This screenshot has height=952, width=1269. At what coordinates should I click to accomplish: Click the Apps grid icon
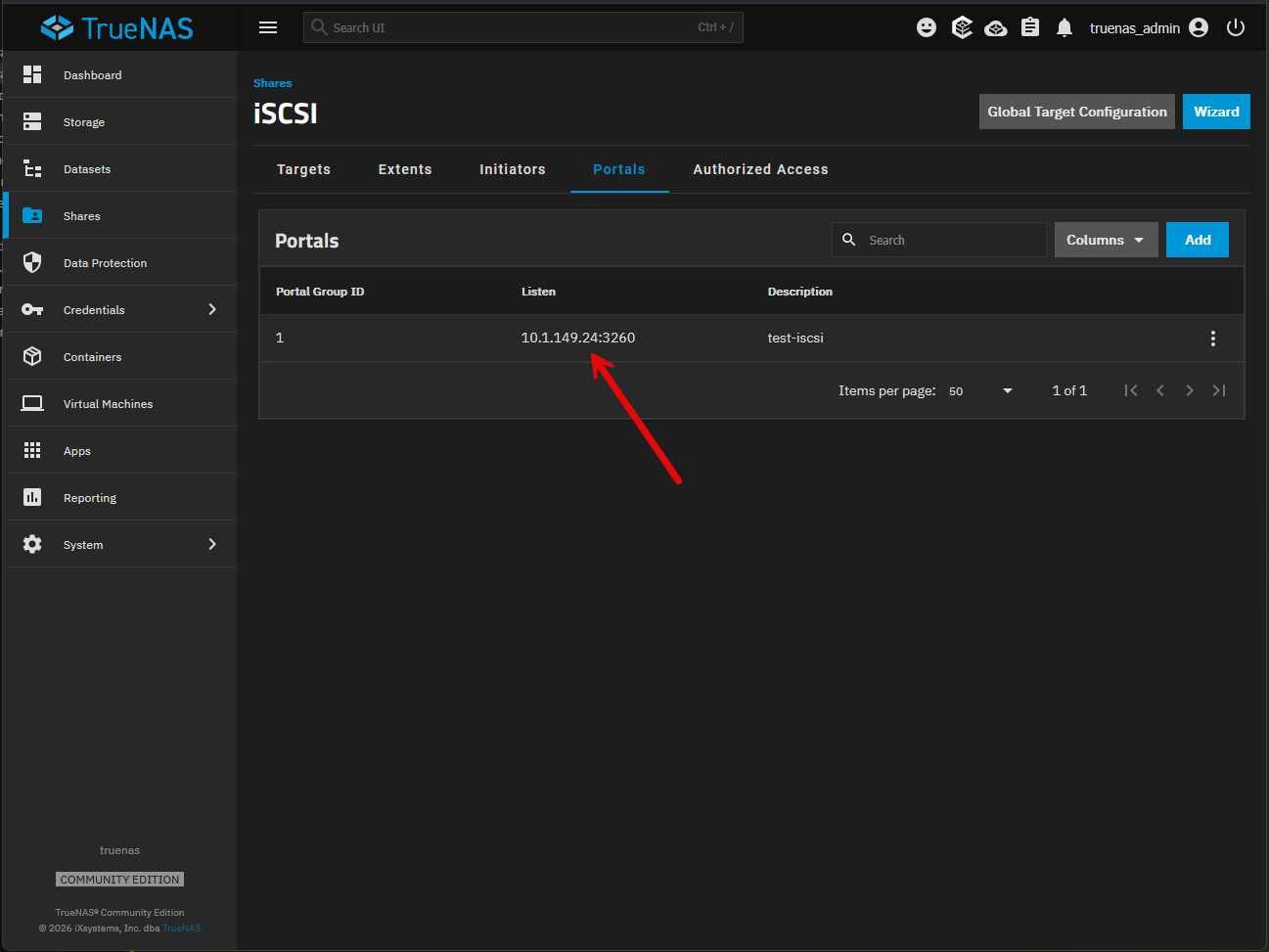[x=32, y=450]
